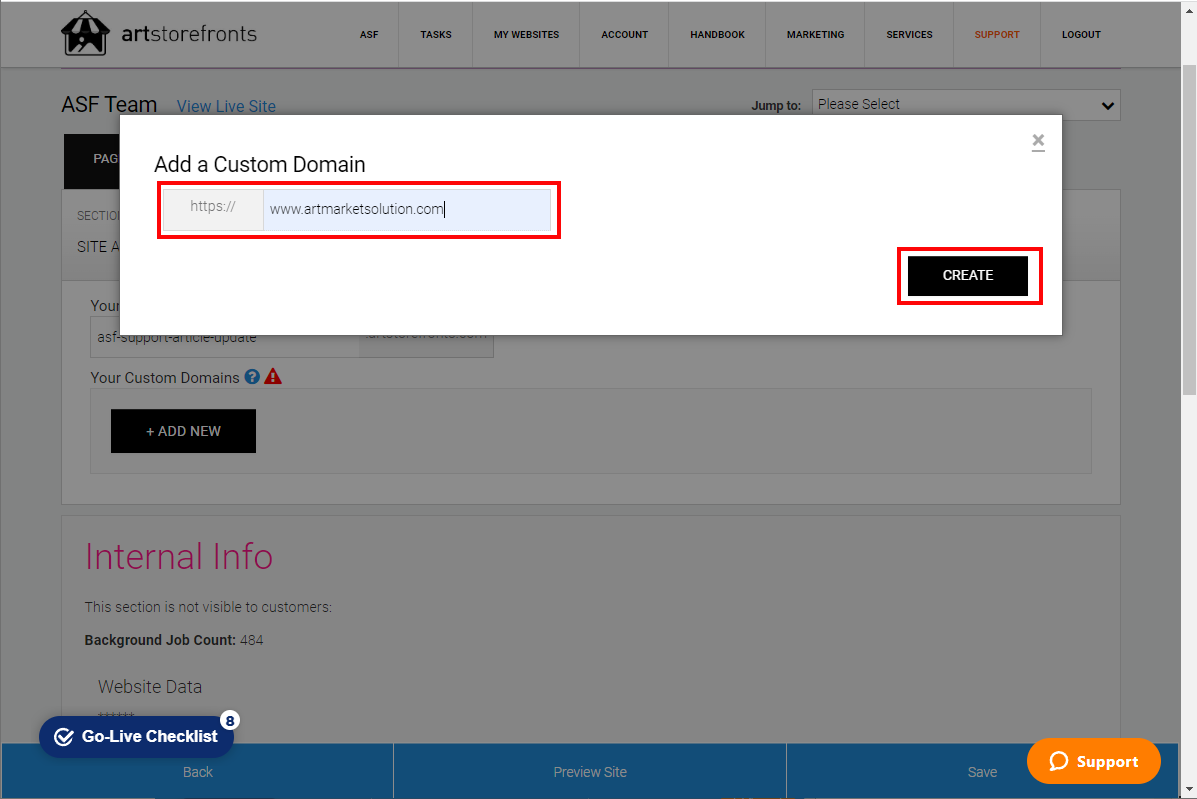Open the TASKS menu item

tap(436, 34)
